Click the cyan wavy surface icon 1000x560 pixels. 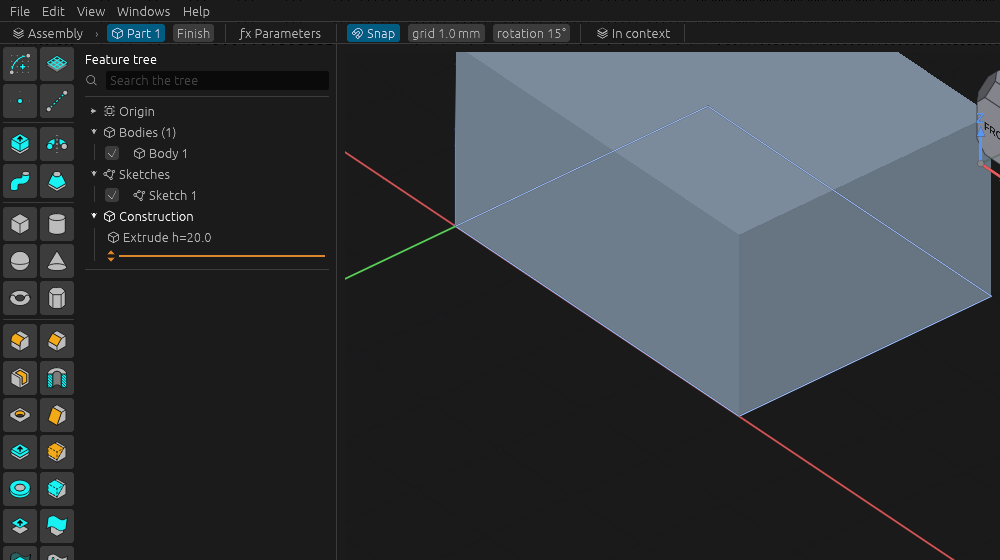[57, 526]
